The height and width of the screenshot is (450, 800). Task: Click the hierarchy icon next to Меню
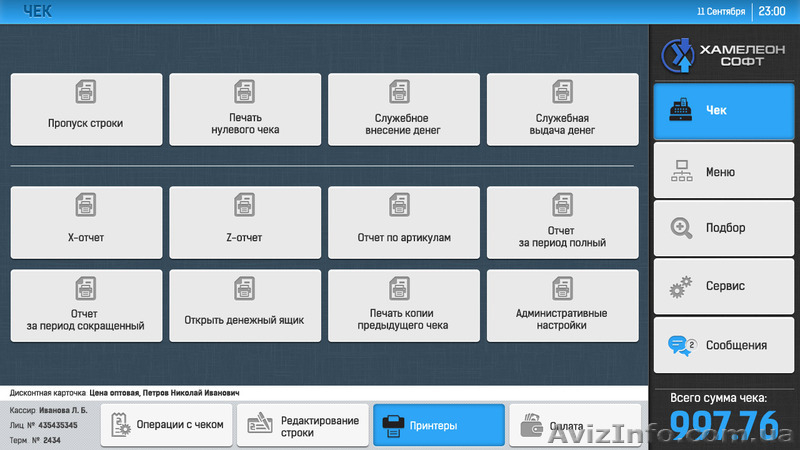(681, 171)
